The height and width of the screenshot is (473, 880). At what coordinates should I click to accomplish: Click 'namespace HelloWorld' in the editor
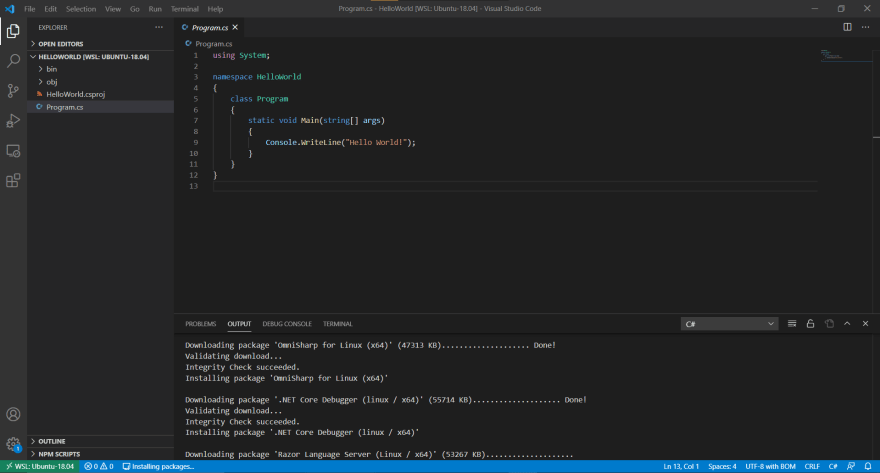[257, 77]
